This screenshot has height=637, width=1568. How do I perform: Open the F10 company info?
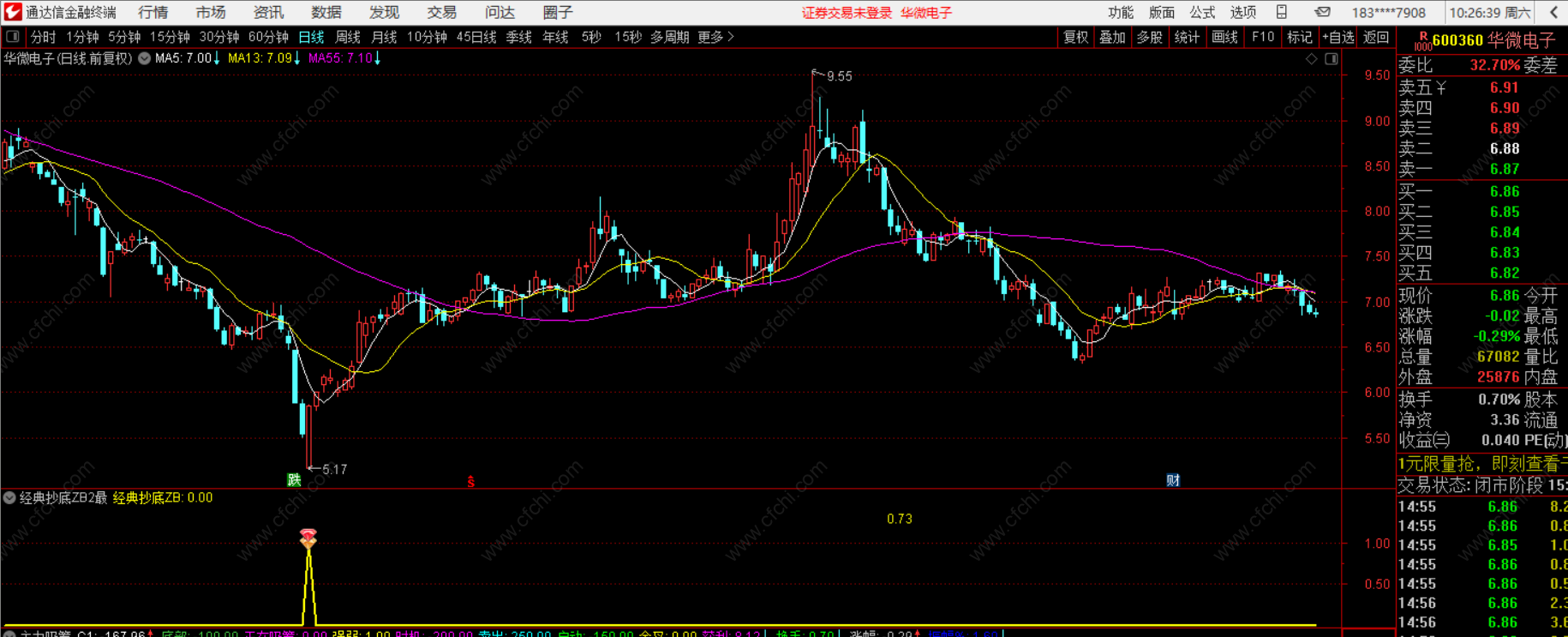click(x=1263, y=37)
